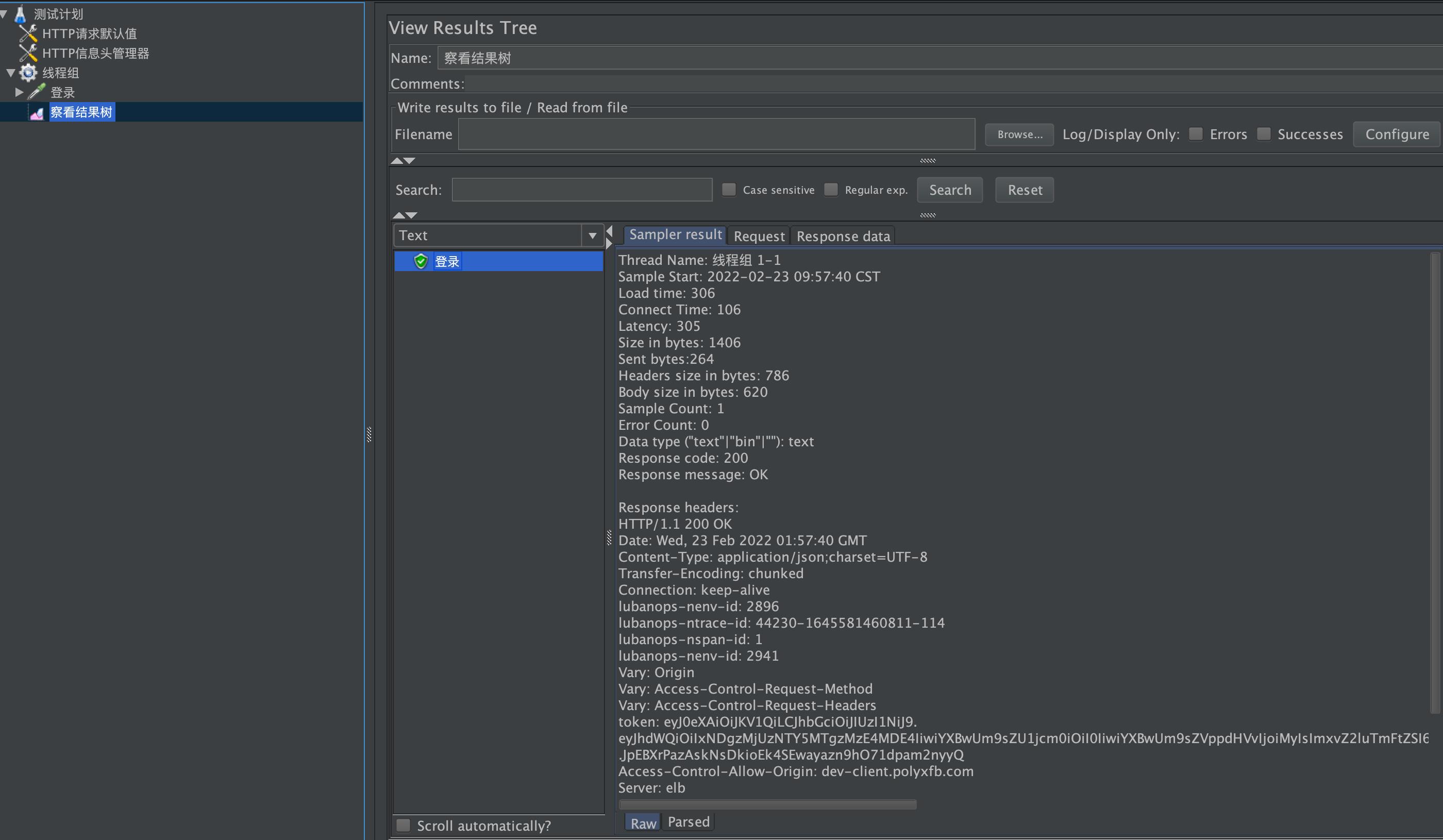The height and width of the screenshot is (840, 1443).
Task: Click the 测试计划 test plan flask icon
Action: [x=21, y=14]
